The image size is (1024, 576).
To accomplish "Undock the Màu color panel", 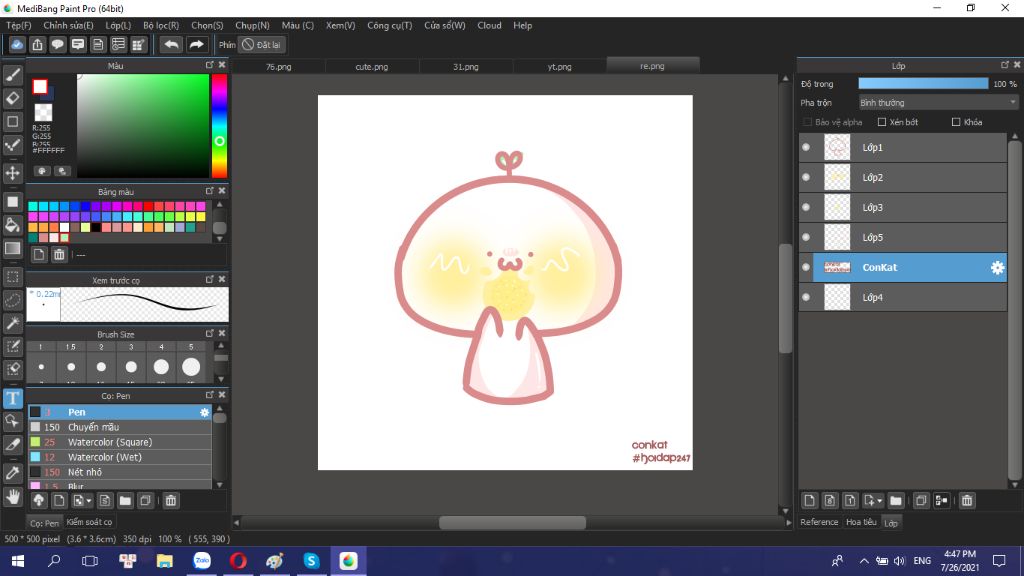I will click(210, 65).
